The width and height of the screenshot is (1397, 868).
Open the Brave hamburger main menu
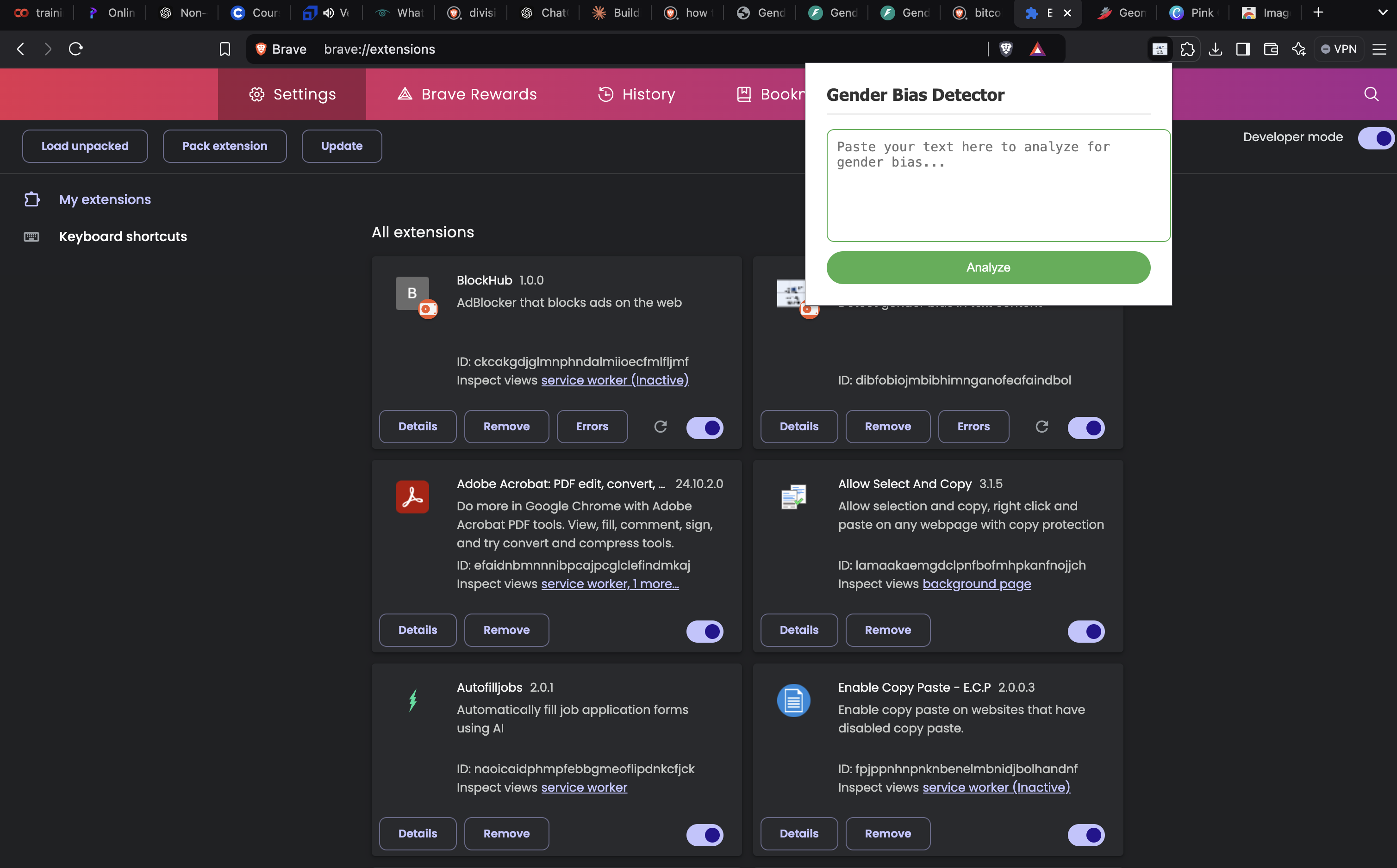pos(1379,49)
